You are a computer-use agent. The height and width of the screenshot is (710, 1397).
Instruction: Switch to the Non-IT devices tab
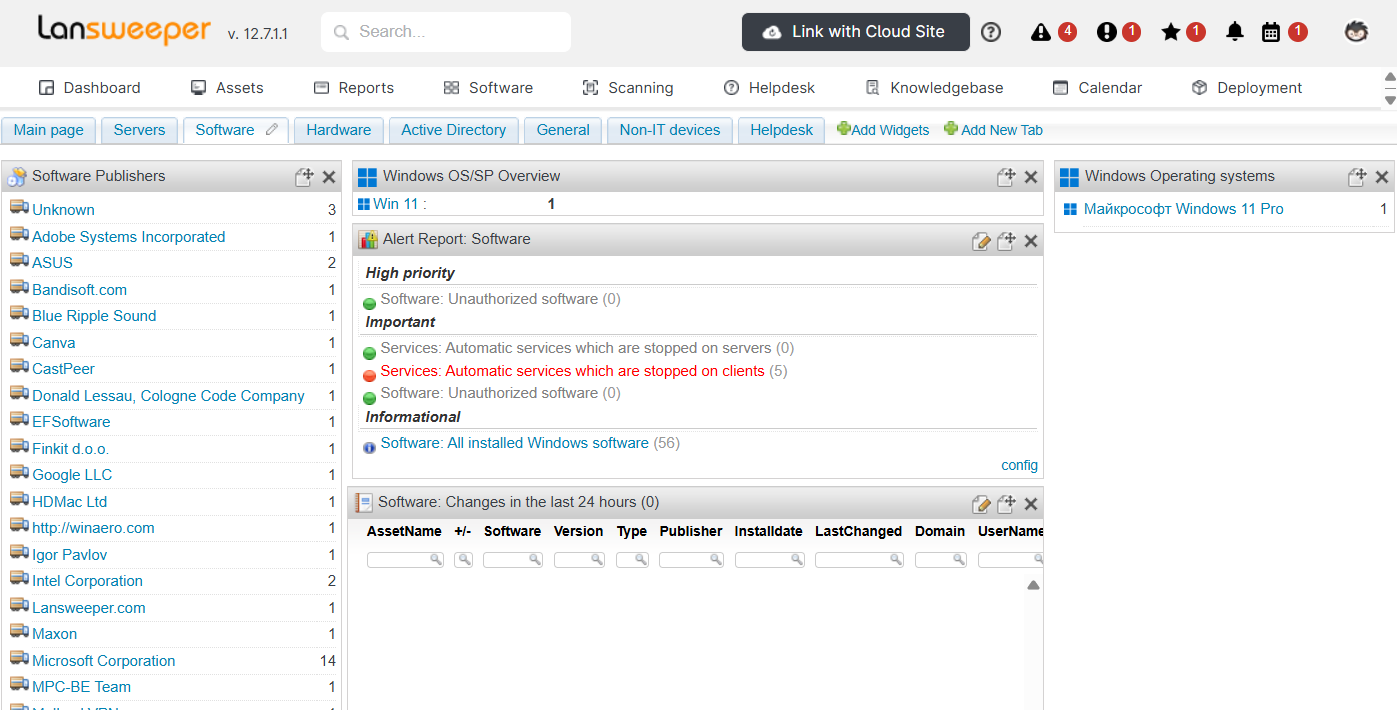pos(670,130)
